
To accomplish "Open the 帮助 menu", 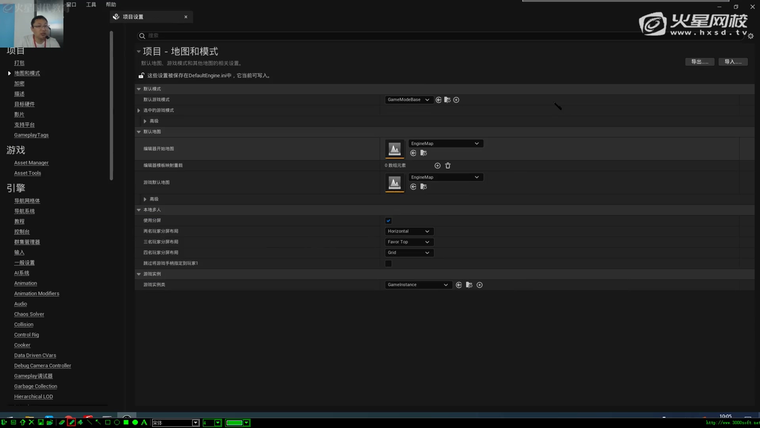I will click(111, 4).
